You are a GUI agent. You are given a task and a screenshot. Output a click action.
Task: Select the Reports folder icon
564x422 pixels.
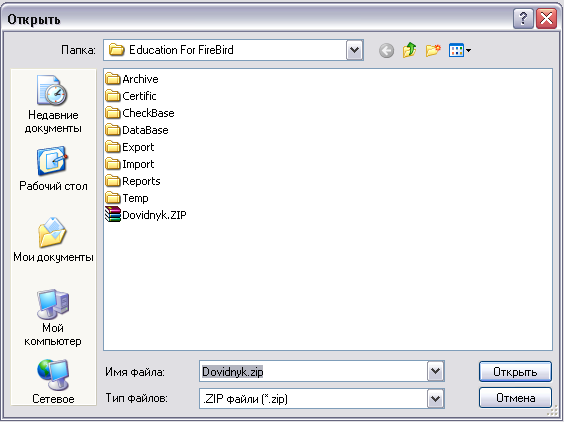pyautogui.click(x=113, y=181)
